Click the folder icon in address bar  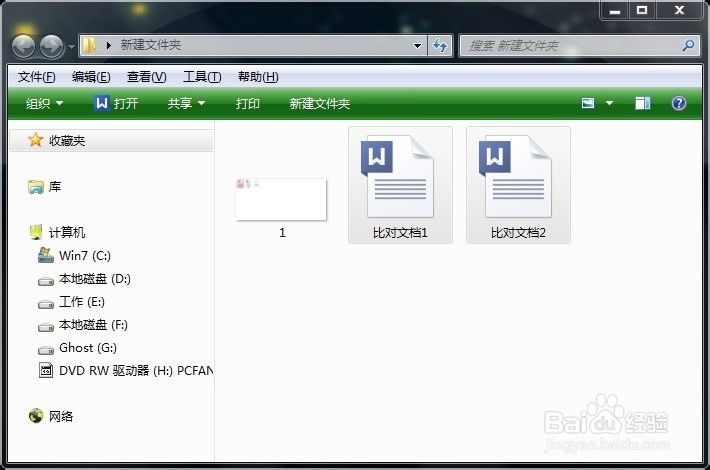pos(89,45)
